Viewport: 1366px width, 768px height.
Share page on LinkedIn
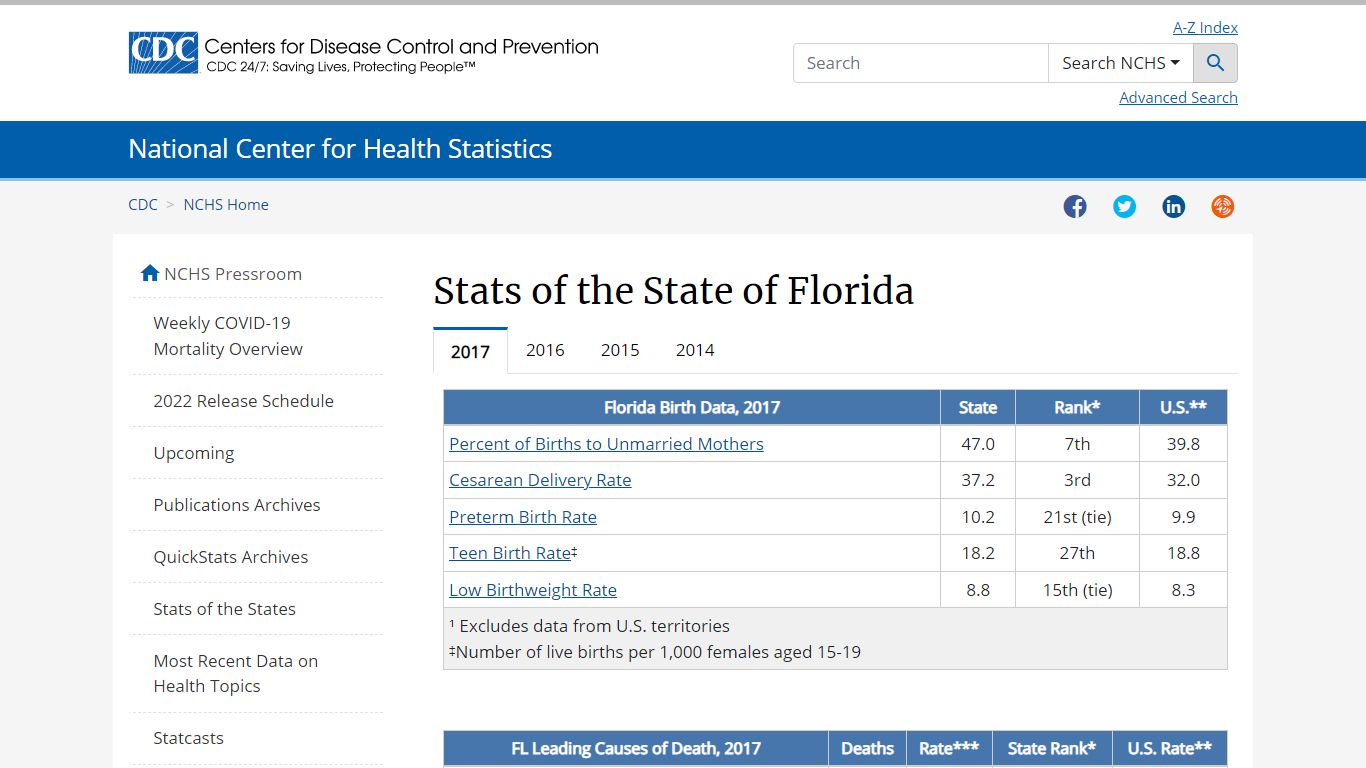click(1174, 207)
